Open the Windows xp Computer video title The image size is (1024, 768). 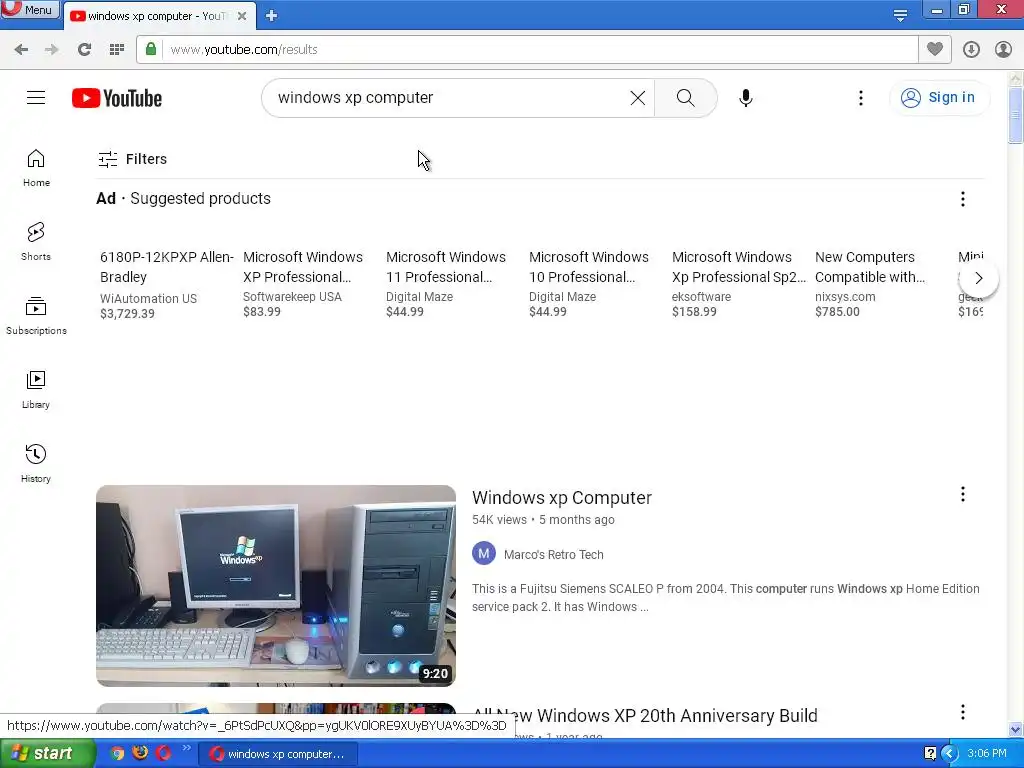(562, 498)
